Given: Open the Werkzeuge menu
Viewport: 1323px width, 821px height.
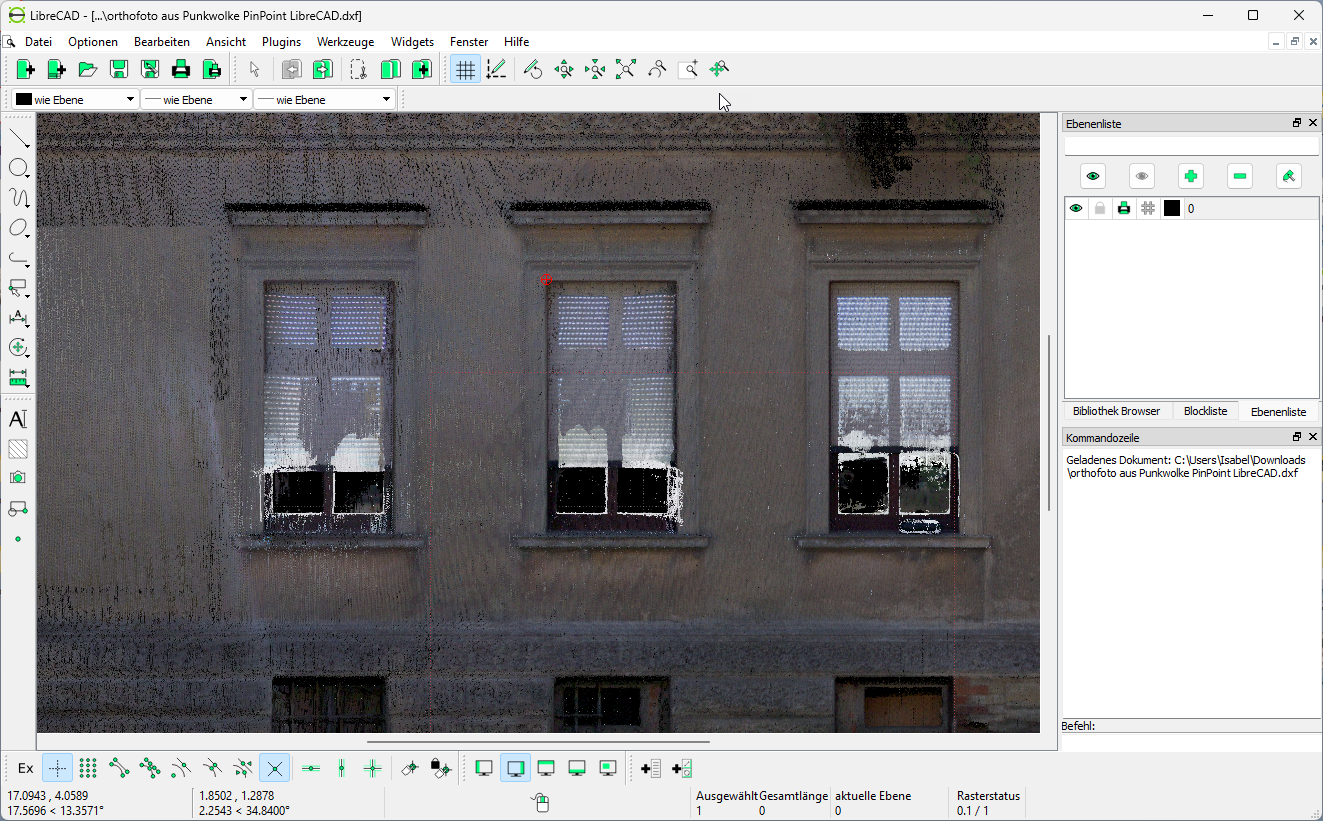Looking at the screenshot, I should pos(345,42).
